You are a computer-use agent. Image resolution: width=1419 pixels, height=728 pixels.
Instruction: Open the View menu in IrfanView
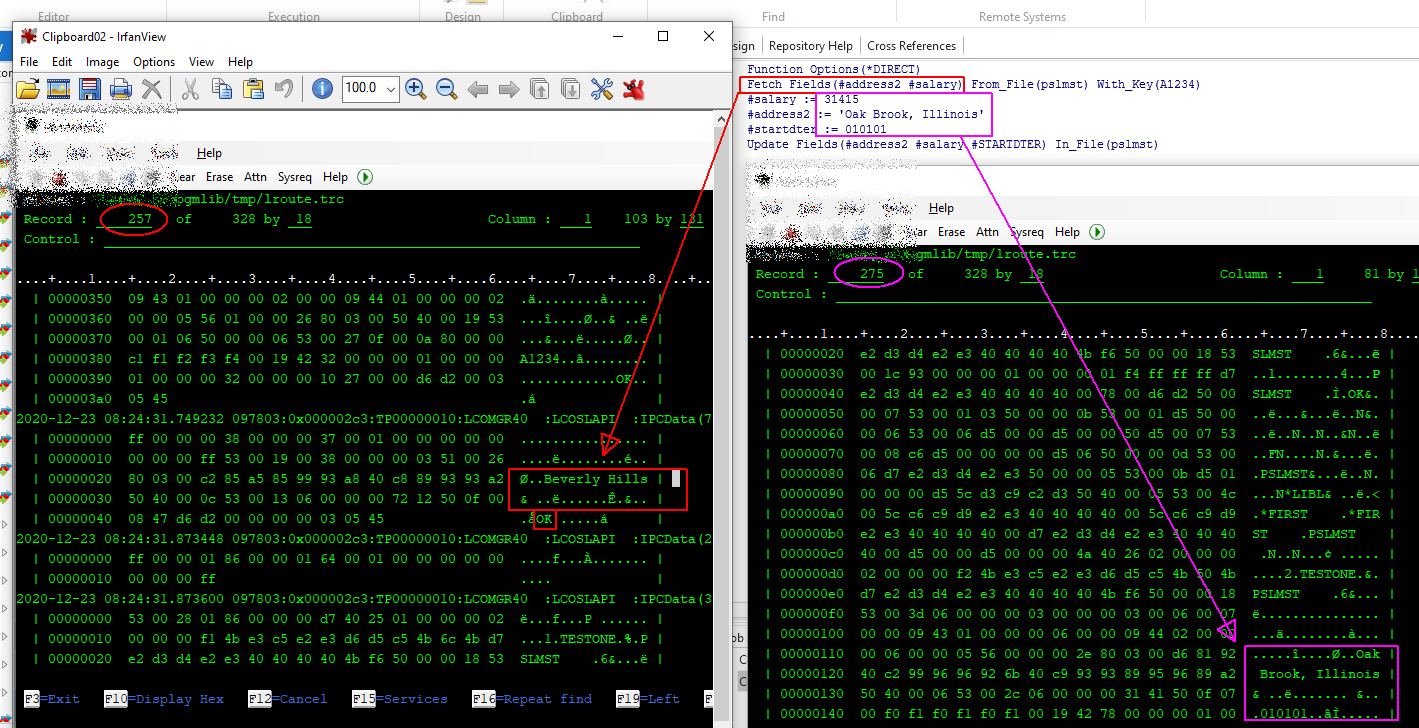pos(201,62)
